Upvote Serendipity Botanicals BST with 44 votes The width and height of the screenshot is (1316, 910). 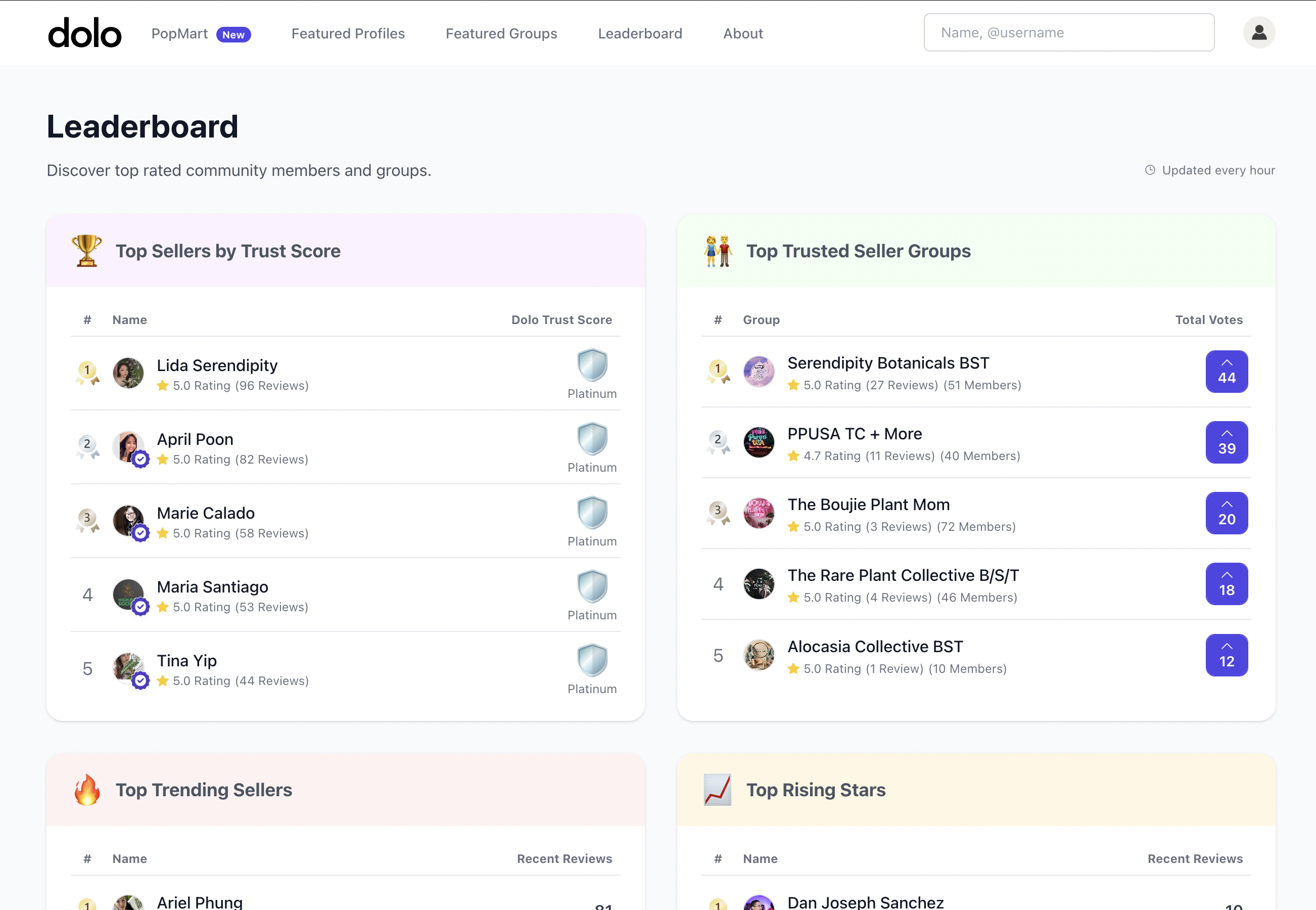(x=1226, y=372)
